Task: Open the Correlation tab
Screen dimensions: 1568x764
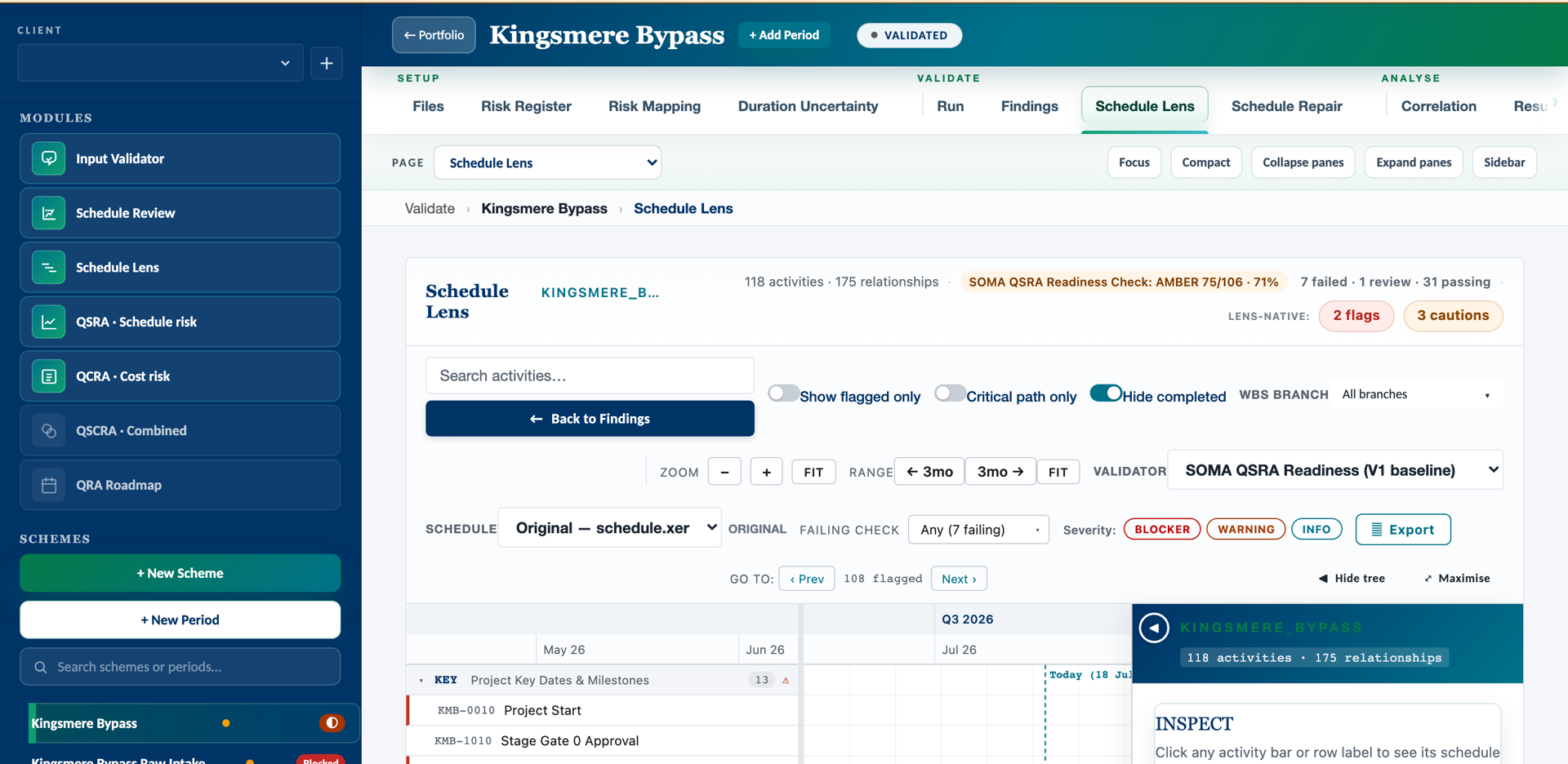Action: coord(1438,106)
